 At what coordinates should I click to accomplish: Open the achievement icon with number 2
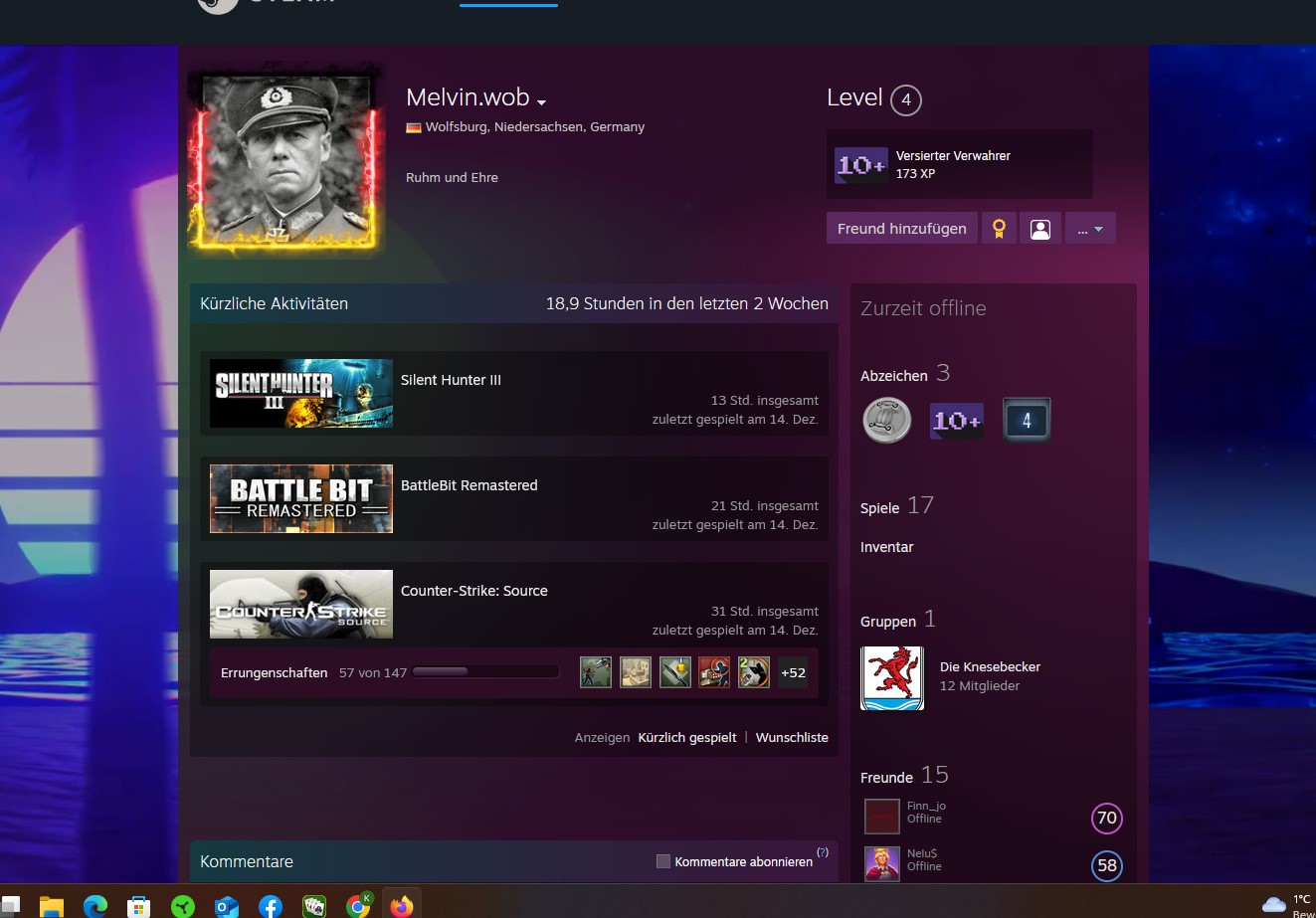754,672
